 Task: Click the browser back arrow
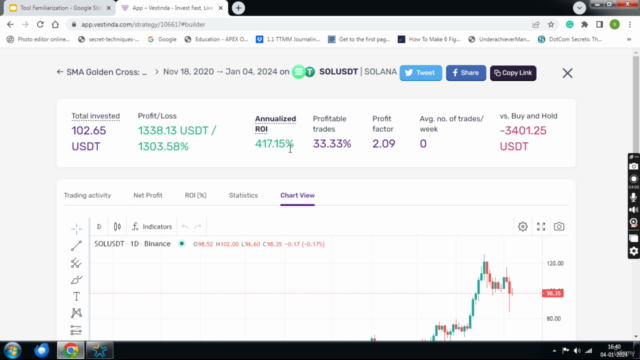point(10,24)
